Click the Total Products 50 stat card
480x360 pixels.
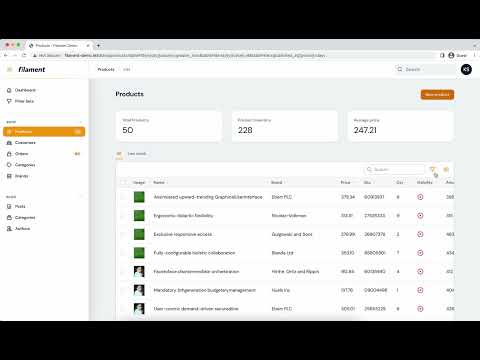pyautogui.click(x=169, y=127)
